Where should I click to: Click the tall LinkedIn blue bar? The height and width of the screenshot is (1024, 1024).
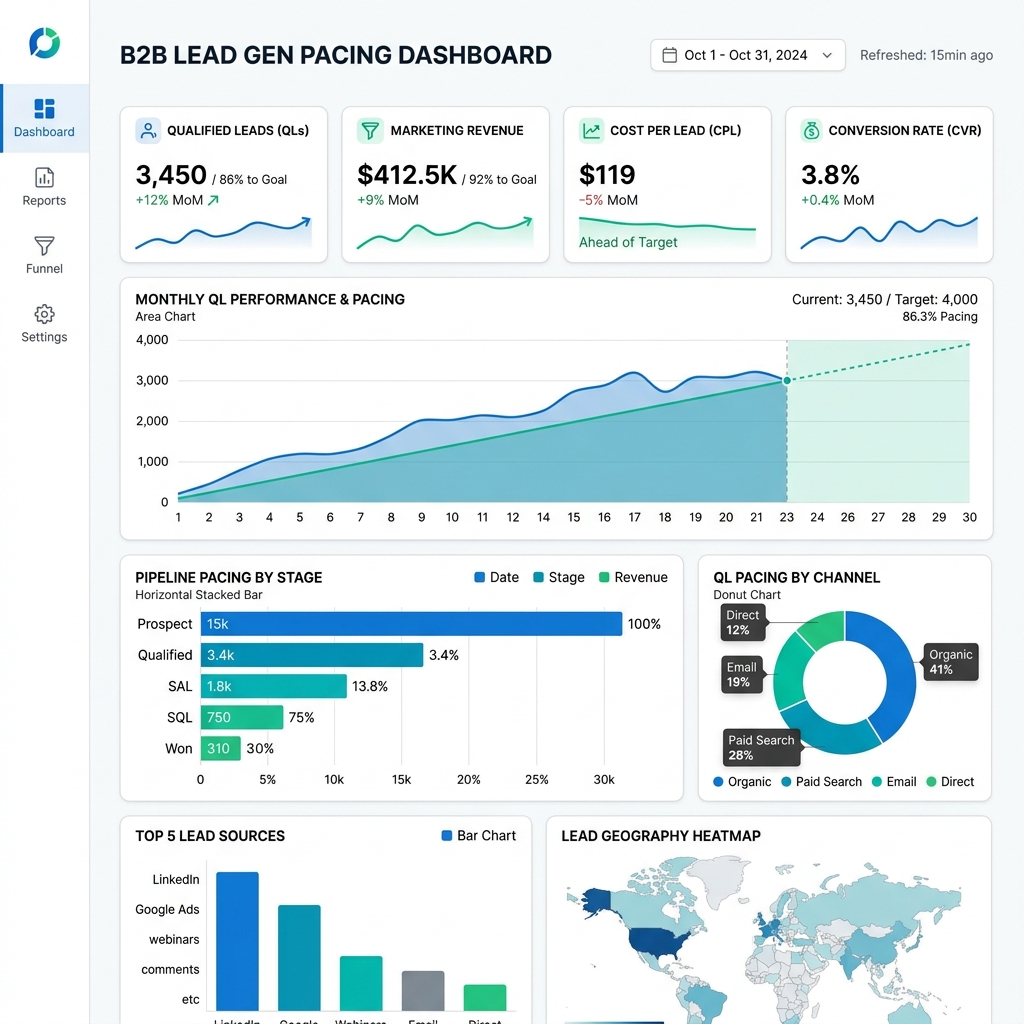[x=237, y=941]
